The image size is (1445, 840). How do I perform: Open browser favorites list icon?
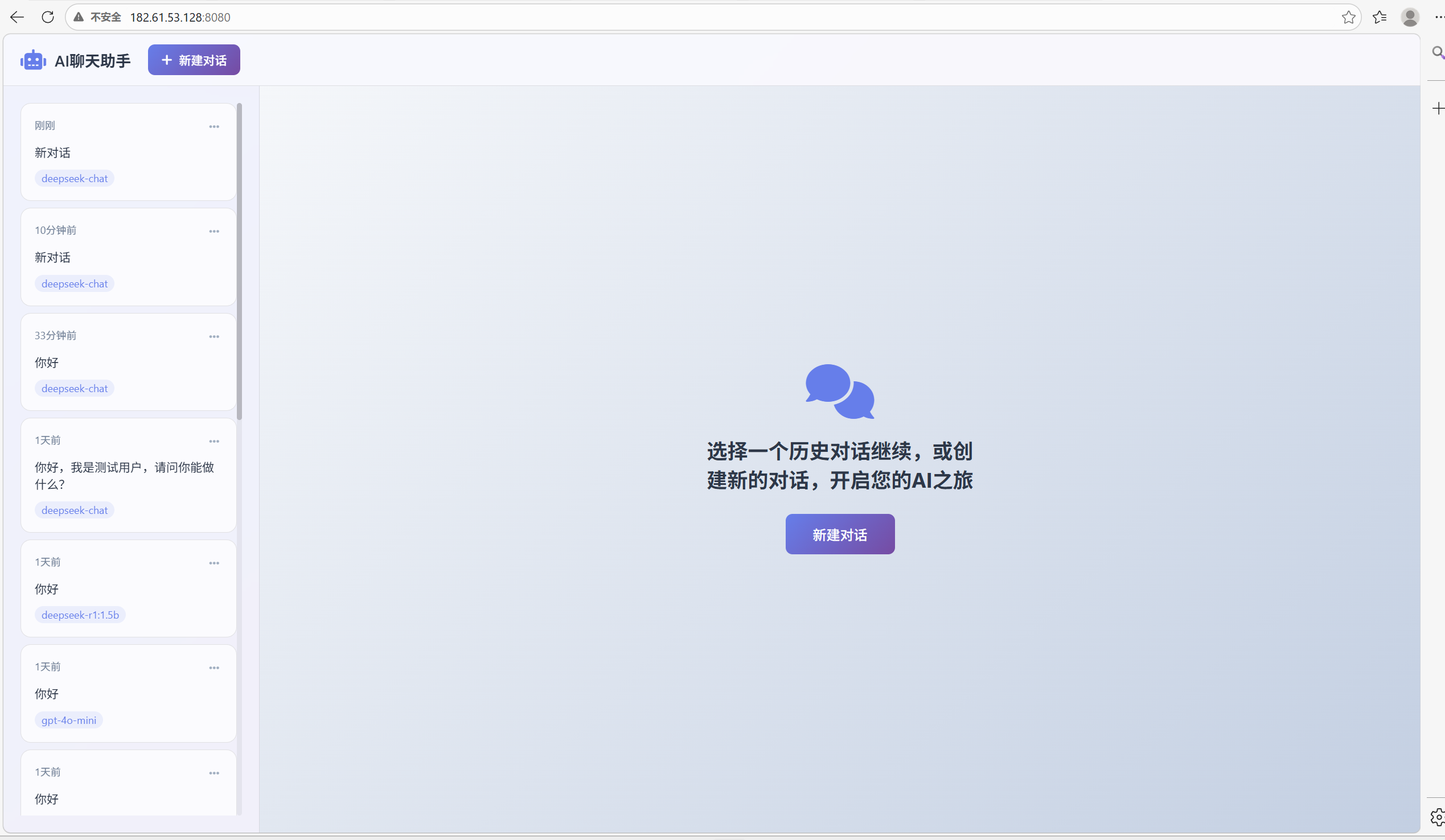click(x=1379, y=17)
